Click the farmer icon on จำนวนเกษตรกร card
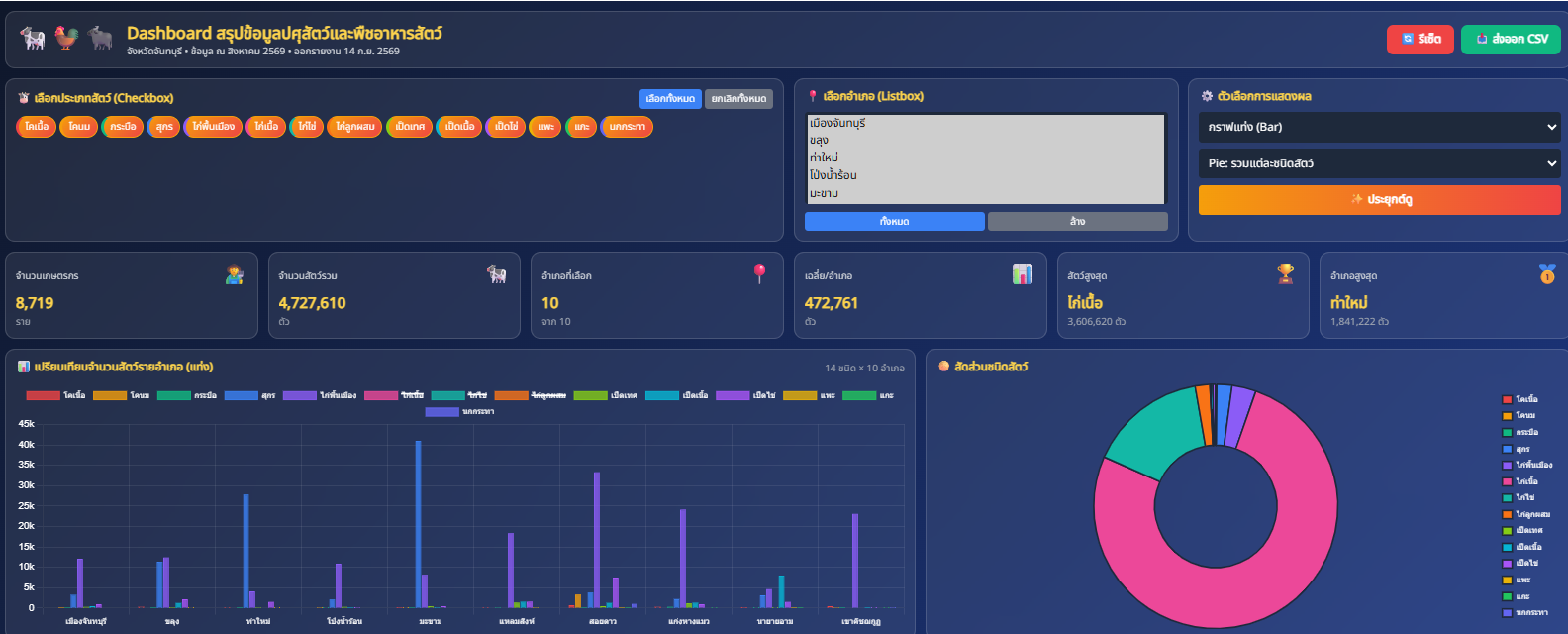Screen dimensions: 1568x634 click(235, 275)
